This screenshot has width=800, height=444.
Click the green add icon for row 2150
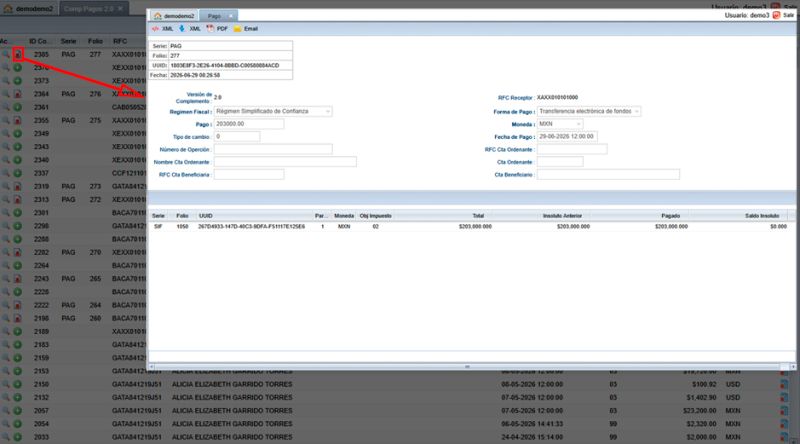point(18,384)
